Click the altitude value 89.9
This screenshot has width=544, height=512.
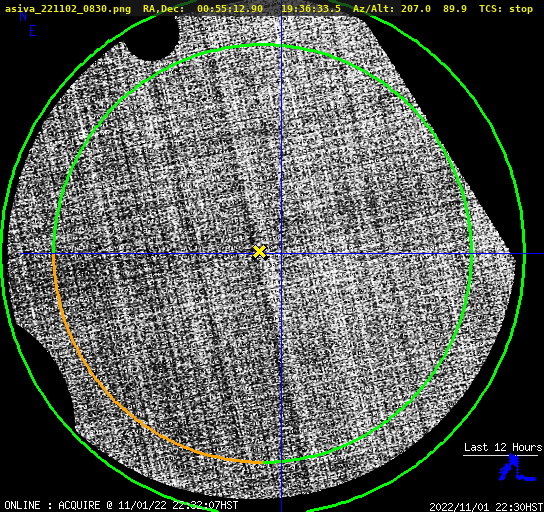(x=455, y=9)
